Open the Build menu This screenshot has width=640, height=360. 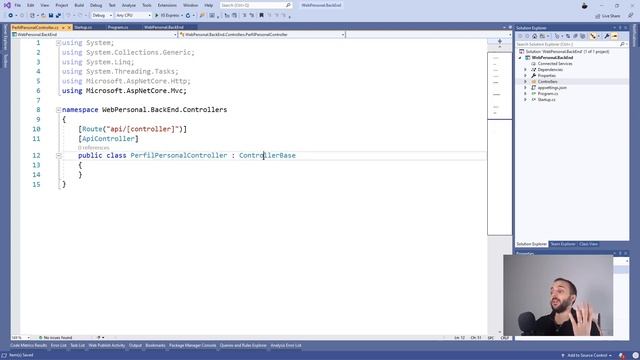79,5
